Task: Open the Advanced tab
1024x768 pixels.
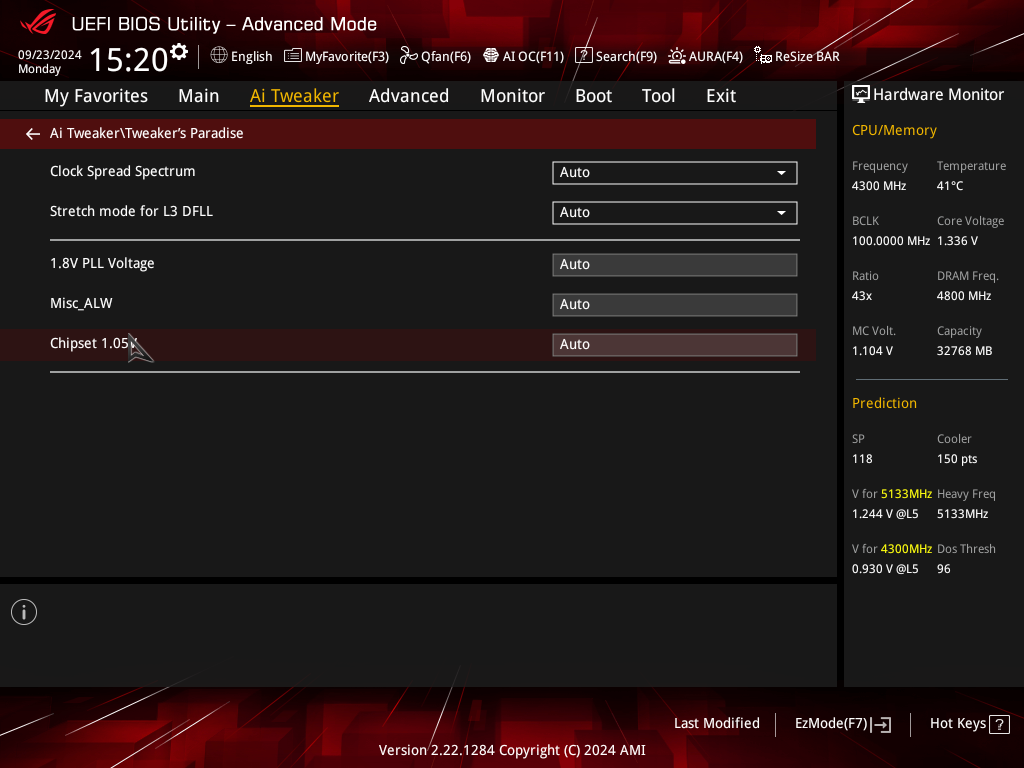Action: (x=409, y=96)
